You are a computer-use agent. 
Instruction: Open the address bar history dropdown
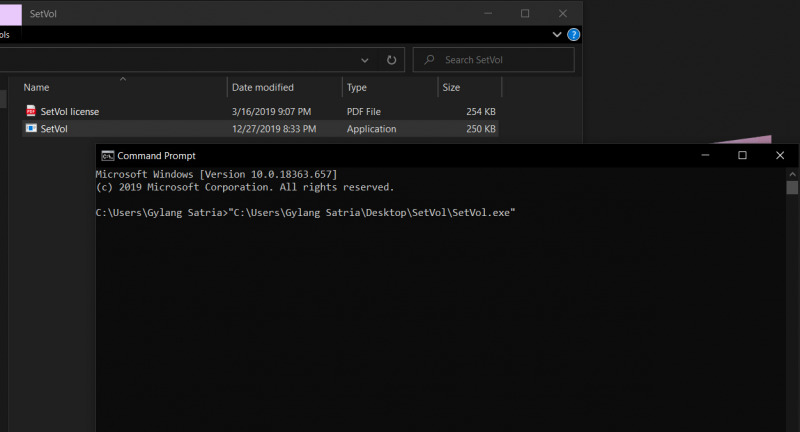click(x=365, y=60)
